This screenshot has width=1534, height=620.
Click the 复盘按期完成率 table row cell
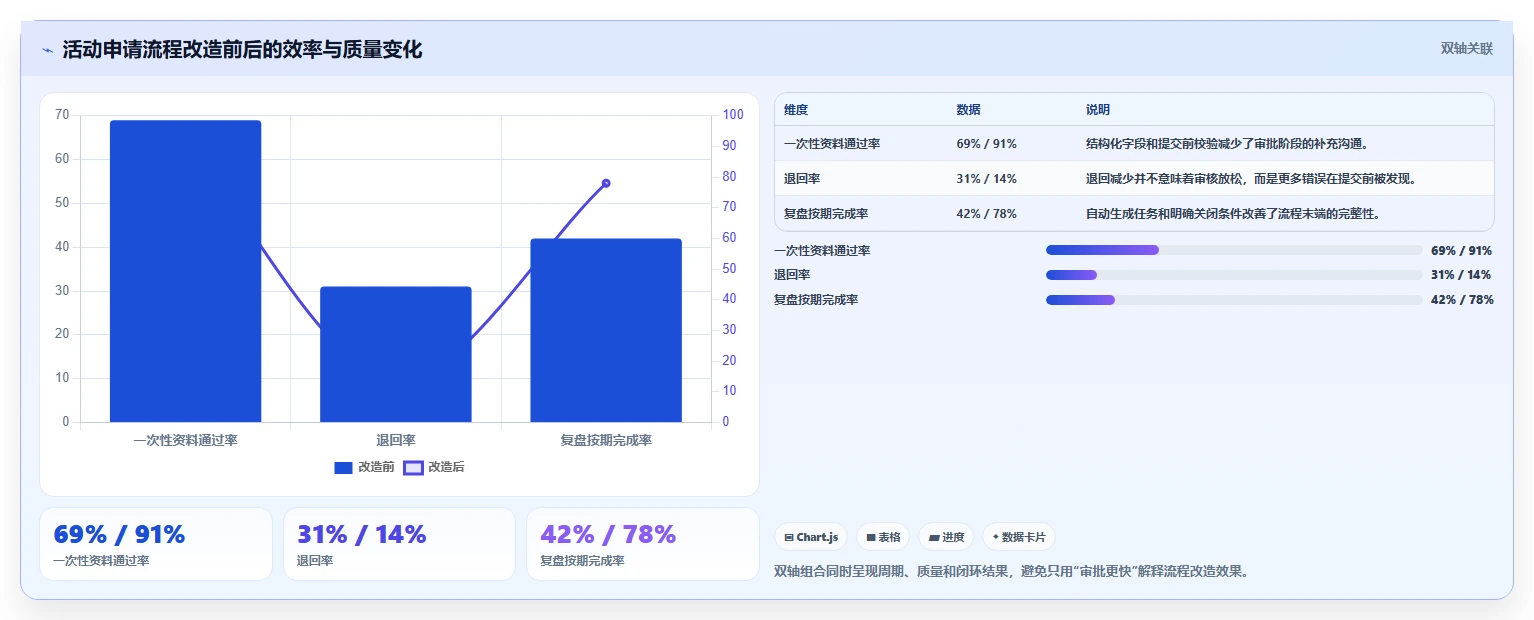pyautogui.click(x=826, y=214)
